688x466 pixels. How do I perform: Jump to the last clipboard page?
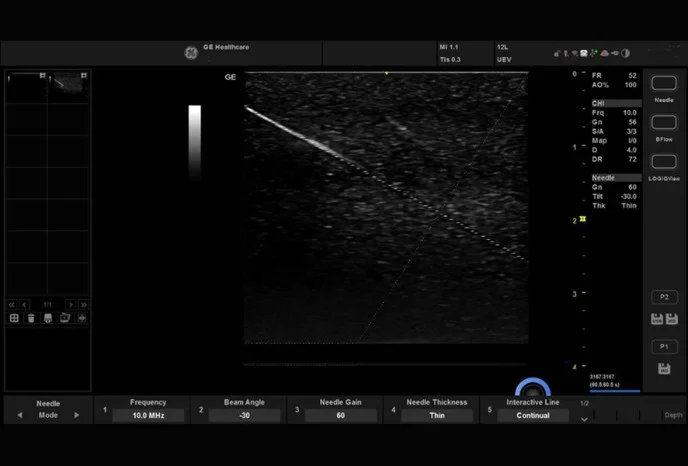pos(84,304)
